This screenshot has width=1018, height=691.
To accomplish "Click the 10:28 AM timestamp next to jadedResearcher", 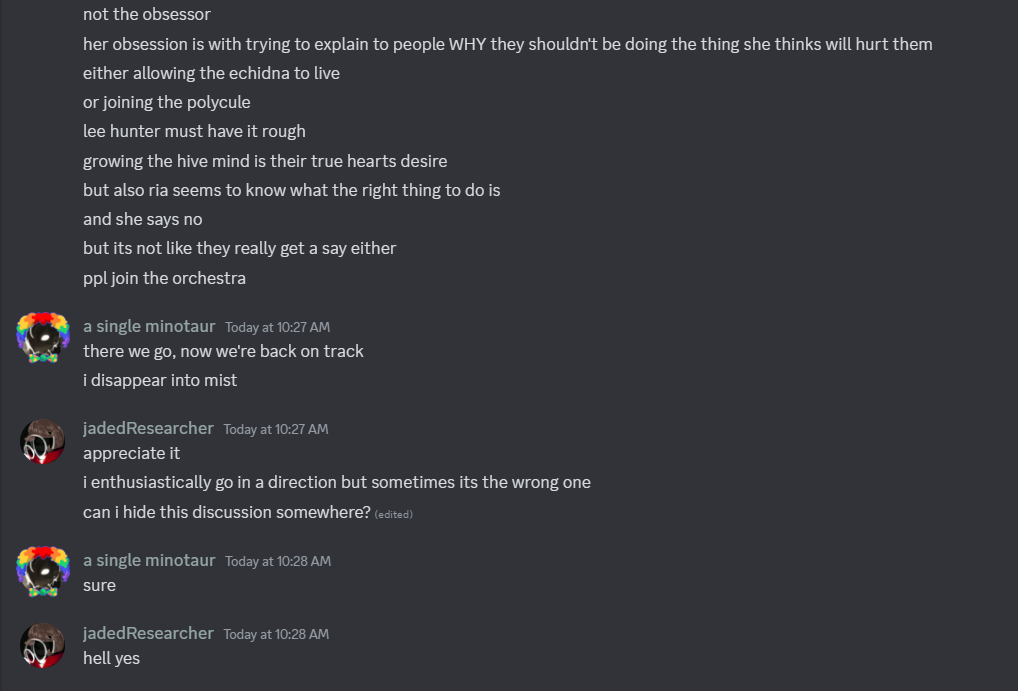I will click(x=276, y=634).
